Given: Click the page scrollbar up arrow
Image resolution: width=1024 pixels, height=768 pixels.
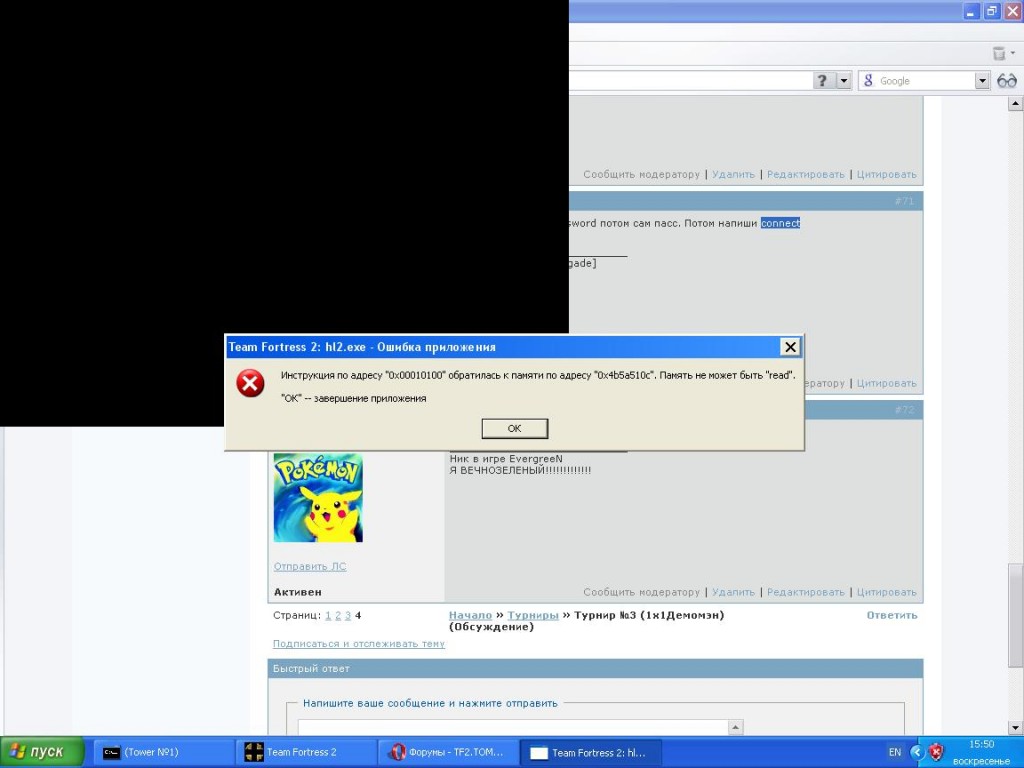Looking at the screenshot, I should point(1016,103).
